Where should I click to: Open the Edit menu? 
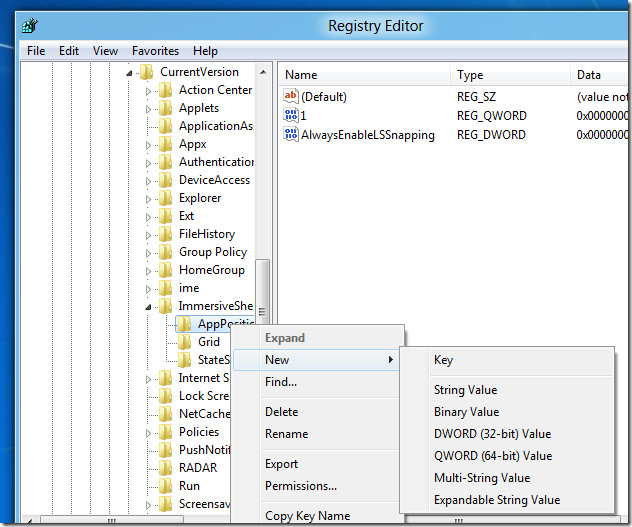pyautogui.click(x=69, y=51)
